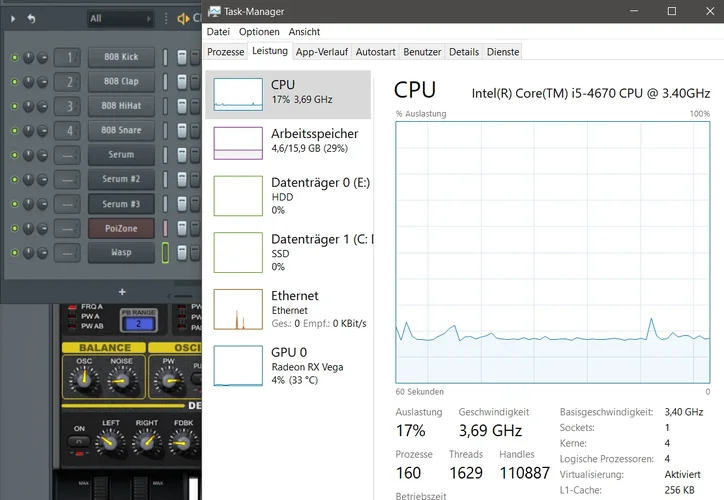Open the All channel filter dropdown
Screen dimensions: 724x500
120,18
